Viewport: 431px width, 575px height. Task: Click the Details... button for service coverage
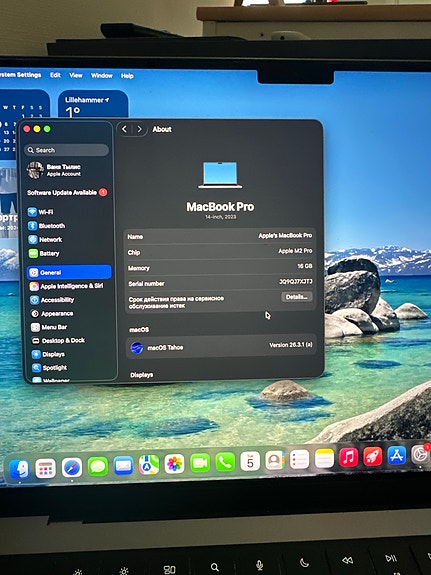297,297
